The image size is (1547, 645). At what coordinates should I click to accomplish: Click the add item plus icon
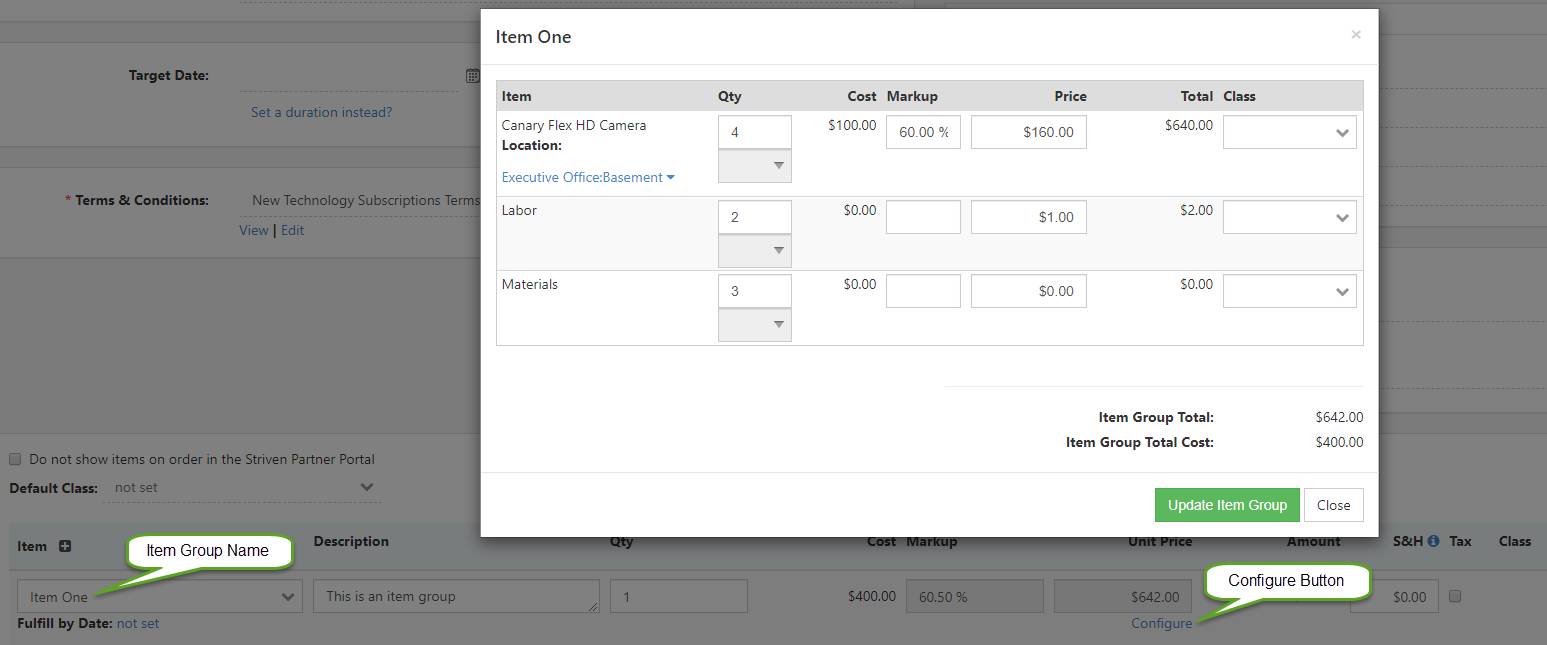point(63,546)
